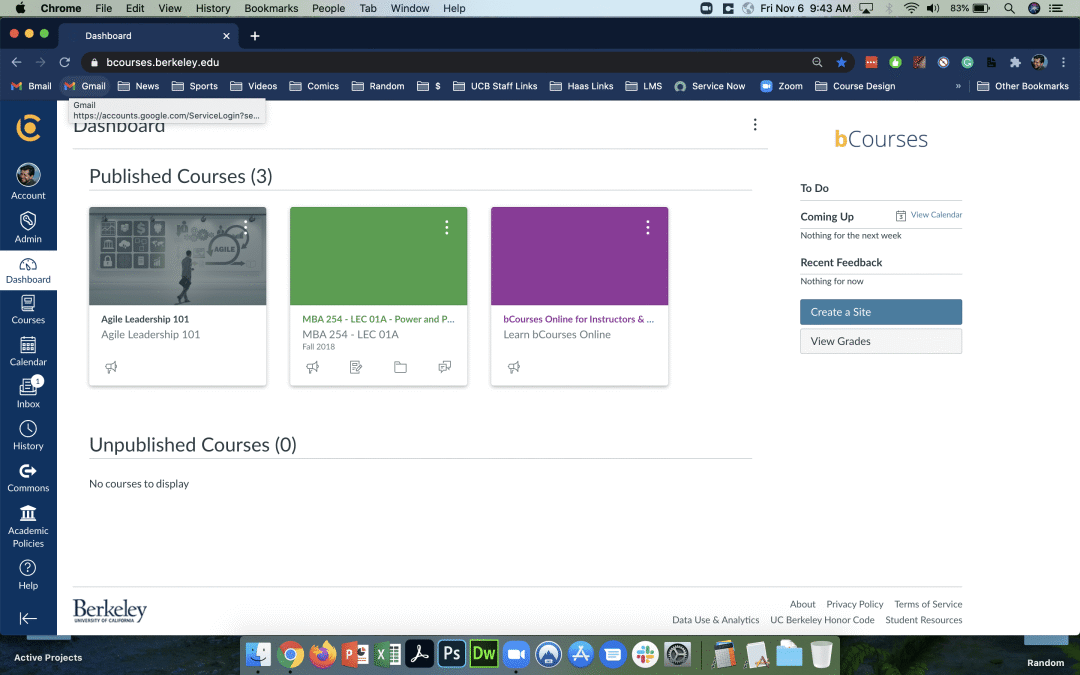
Task: Open the History menu in menu bar
Action: pyautogui.click(x=213, y=8)
